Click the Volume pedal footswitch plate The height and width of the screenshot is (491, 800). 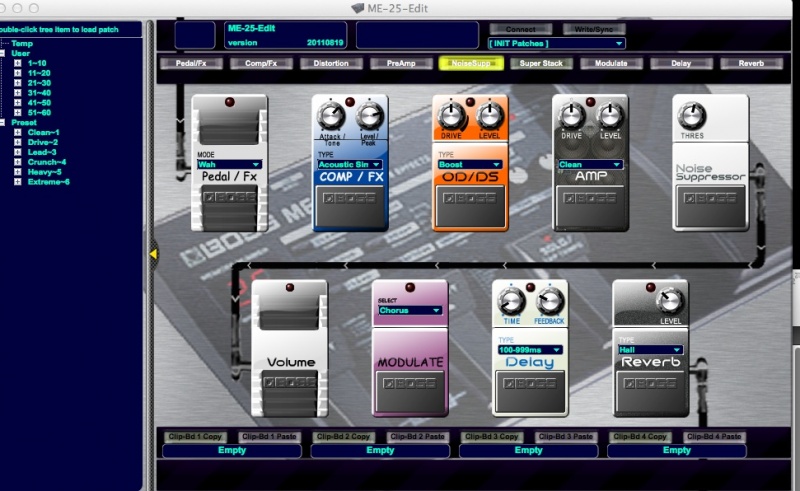click(x=290, y=394)
